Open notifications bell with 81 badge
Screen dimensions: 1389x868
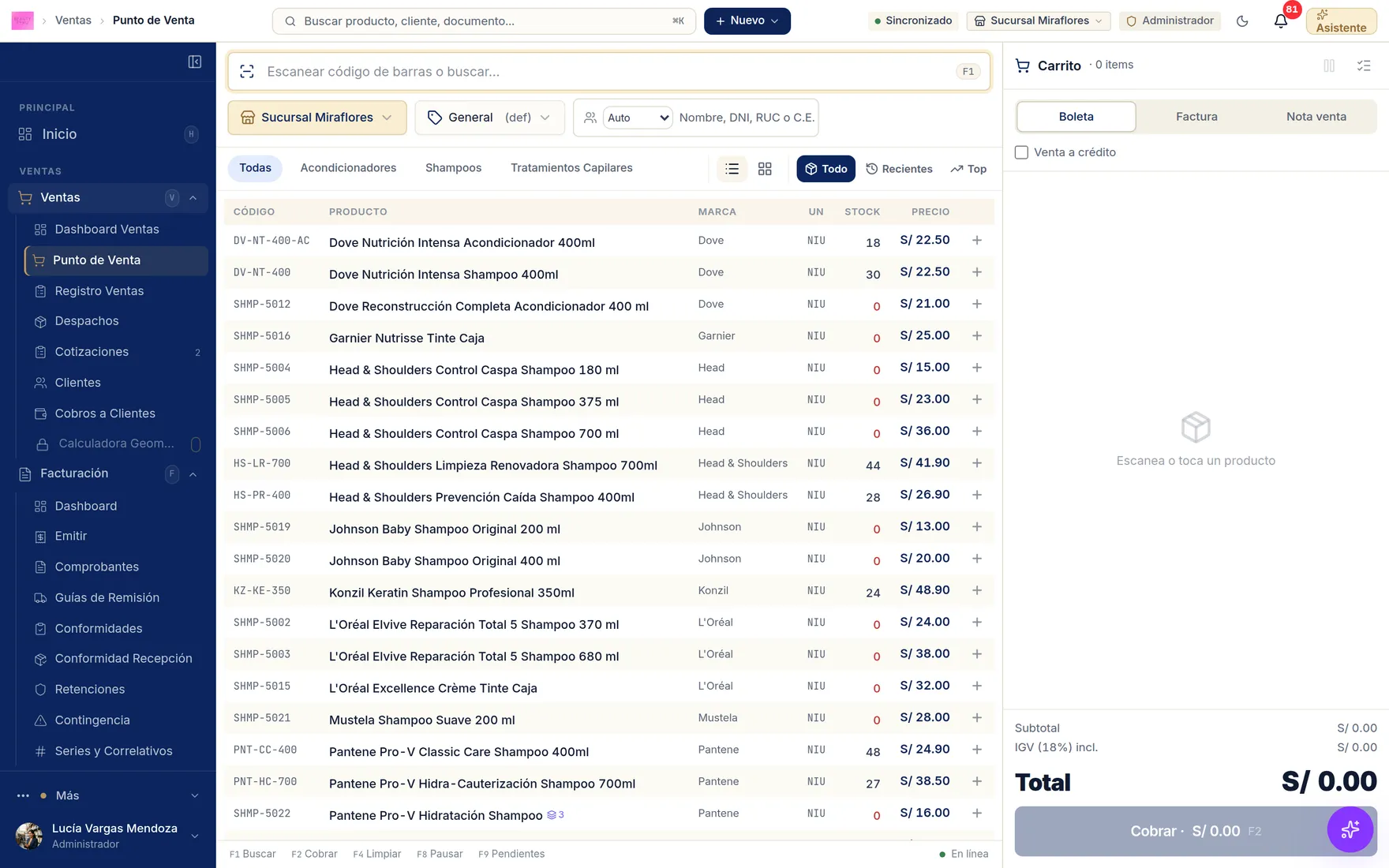[1281, 21]
